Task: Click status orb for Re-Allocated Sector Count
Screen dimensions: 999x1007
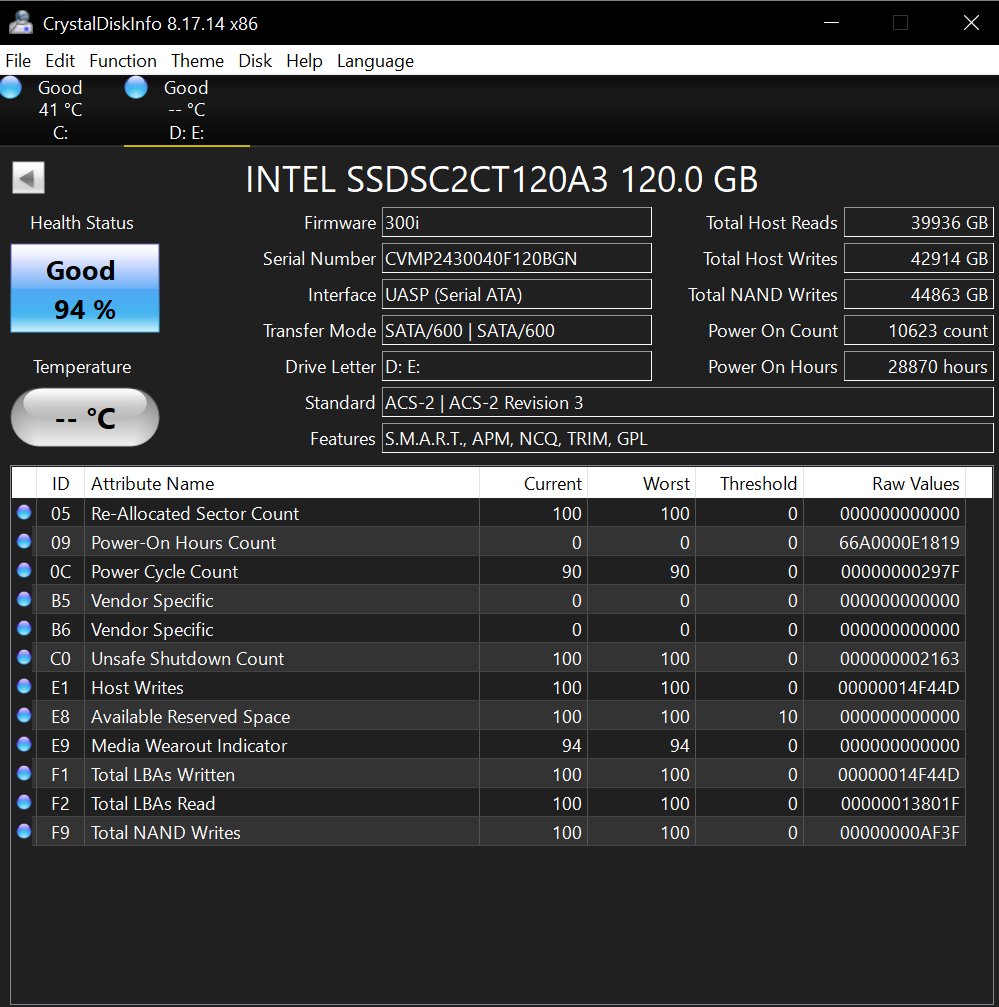Action: coord(24,513)
